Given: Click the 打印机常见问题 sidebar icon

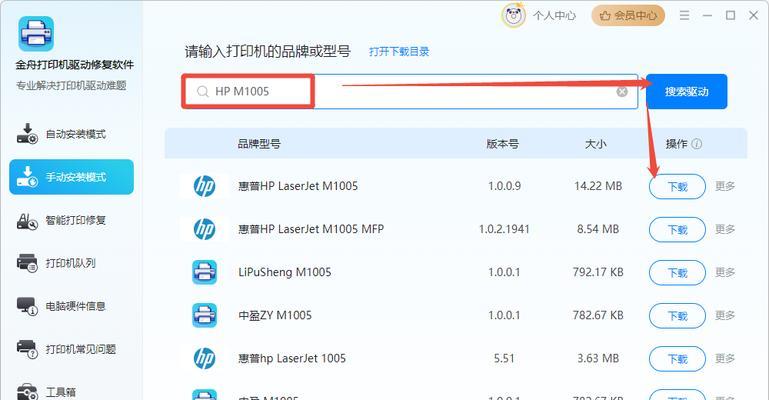Looking at the screenshot, I should point(27,349).
